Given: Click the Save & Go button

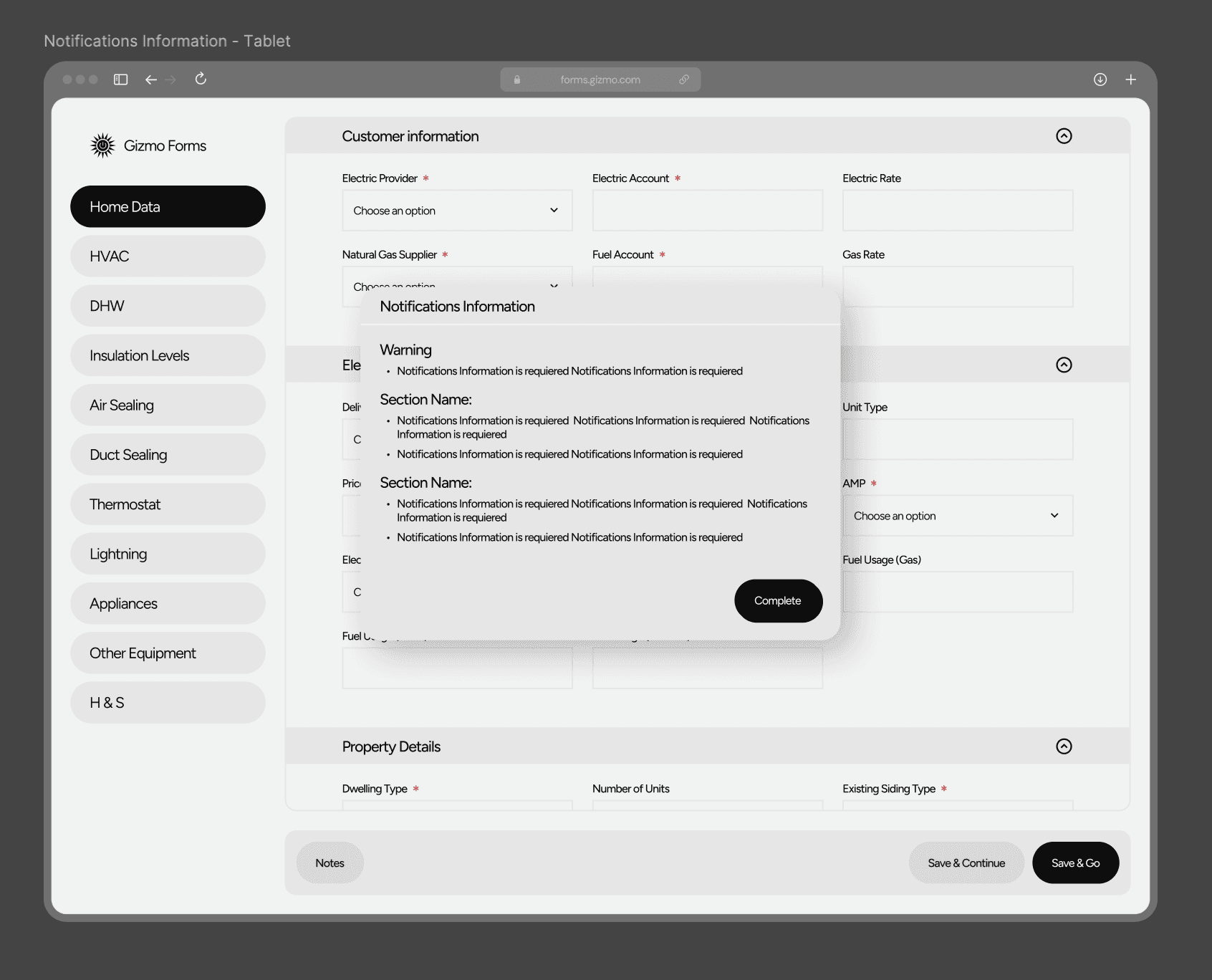Looking at the screenshot, I should [1075, 863].
